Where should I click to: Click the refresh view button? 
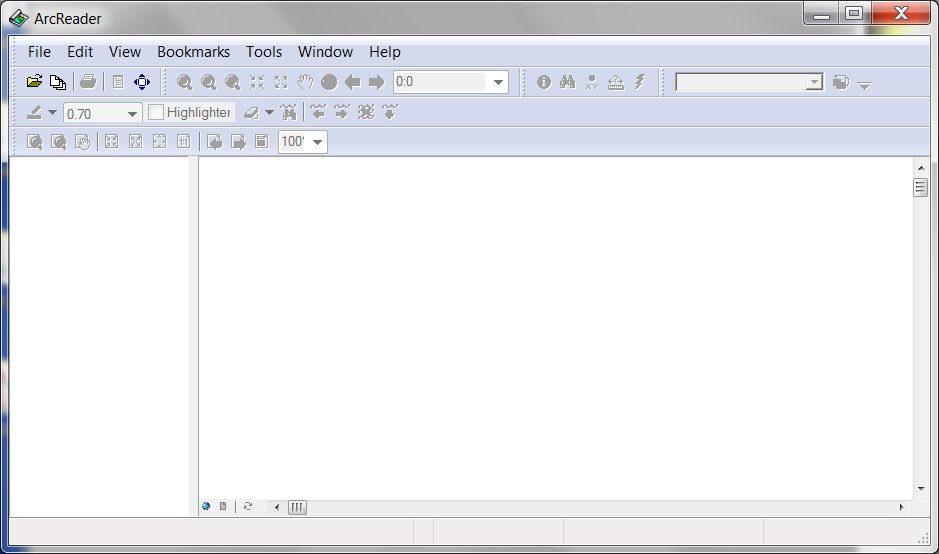click(x=248, y=507)
